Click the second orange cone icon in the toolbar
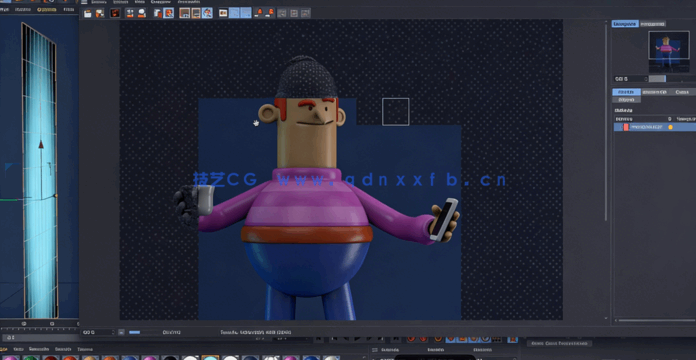This screenshot has height=360, width=696. tap(269, 13)
